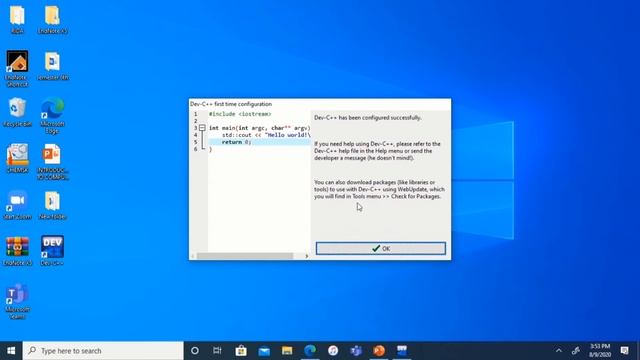
Task: Launch Microsoft Store from the taskbar
Action: pos(241,351)
